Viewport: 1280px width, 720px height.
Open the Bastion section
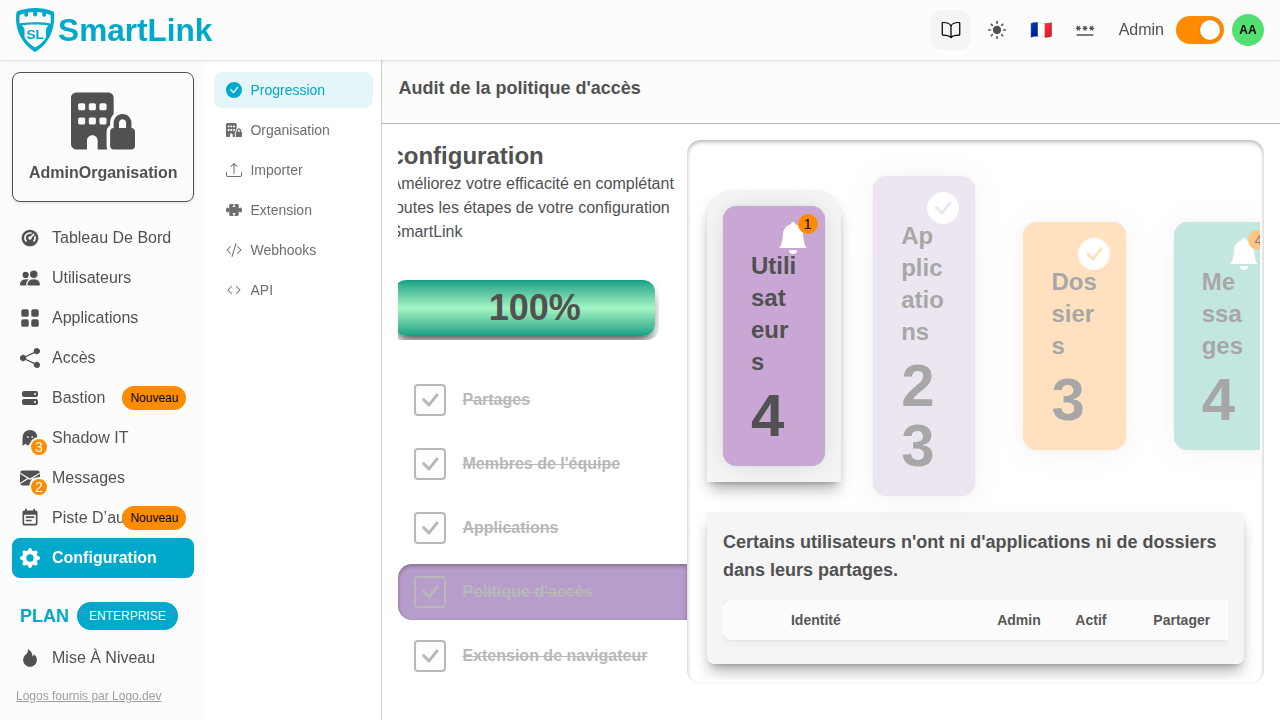pos(78,398)
